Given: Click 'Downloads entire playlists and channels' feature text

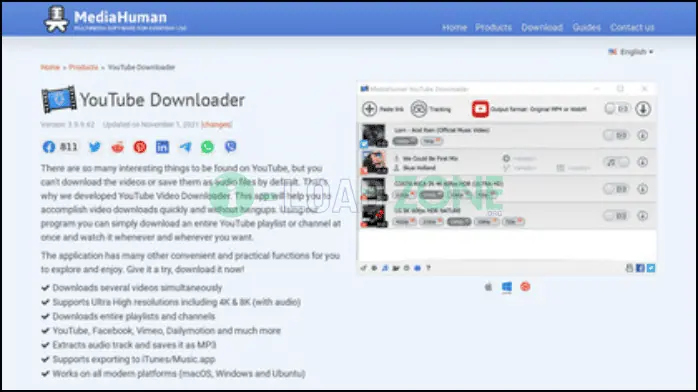Looking at the screenshot, I should pos(134,316).
